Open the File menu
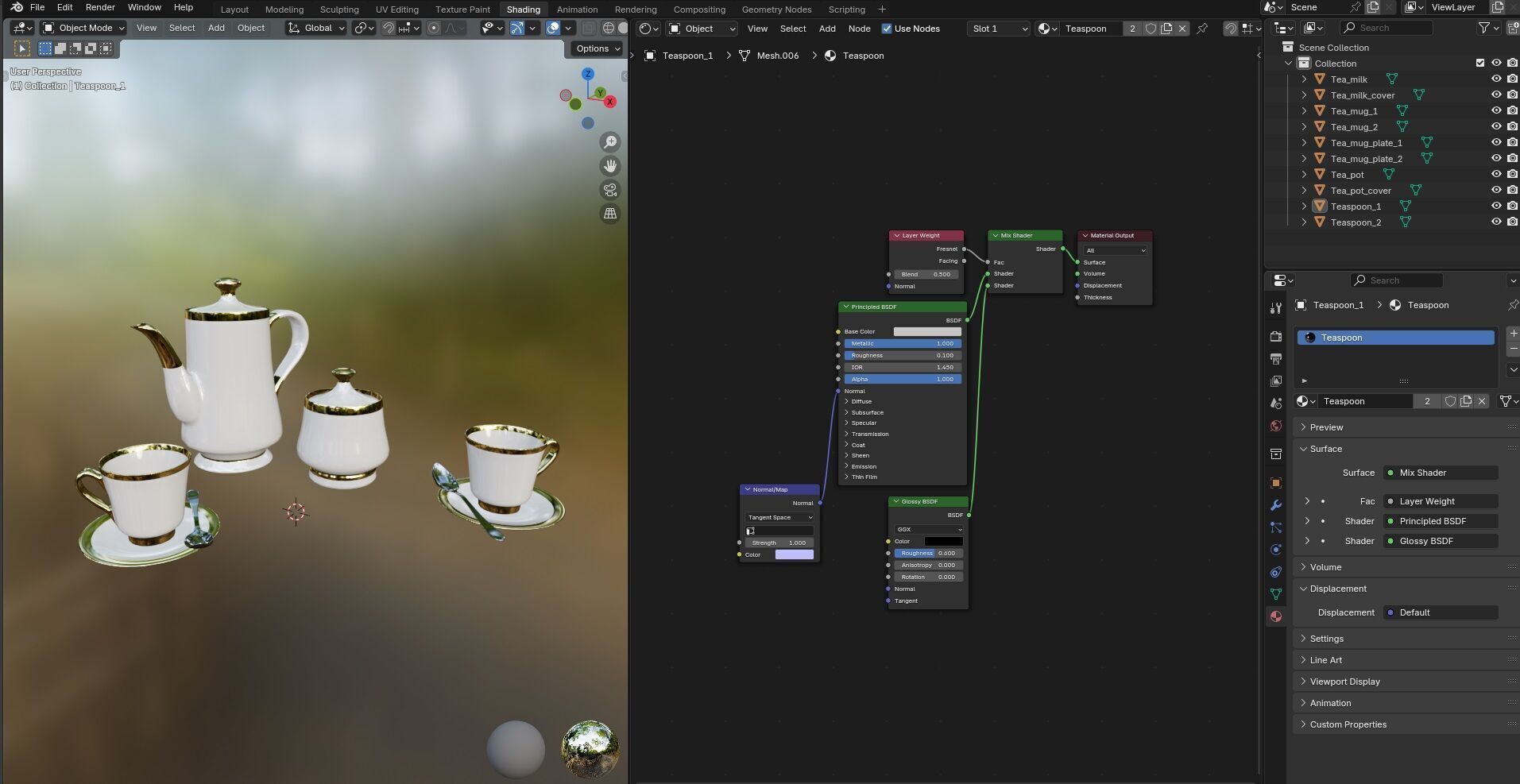 coord(37,7)
